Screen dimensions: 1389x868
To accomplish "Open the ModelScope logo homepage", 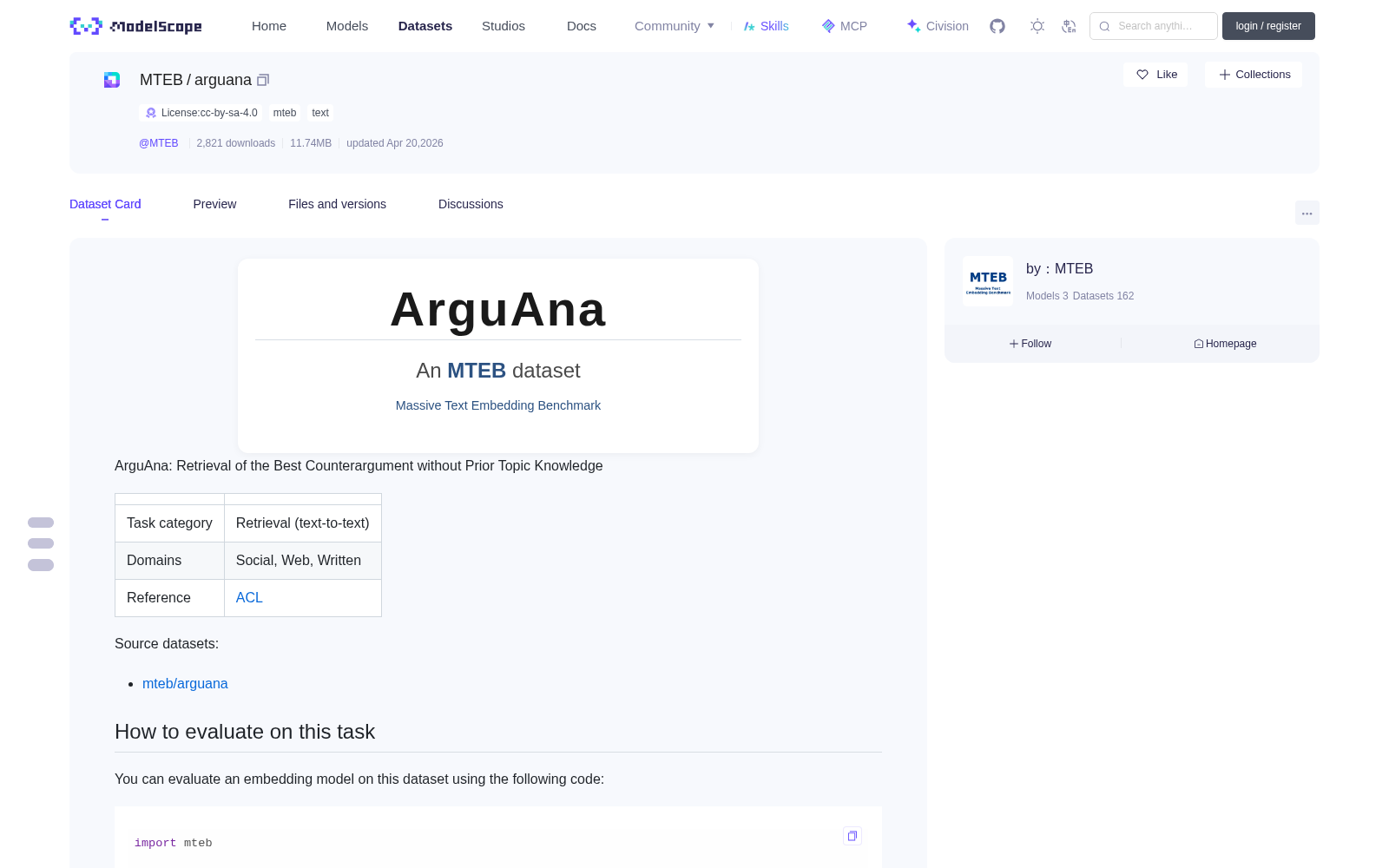I will [x=135, y=26].
